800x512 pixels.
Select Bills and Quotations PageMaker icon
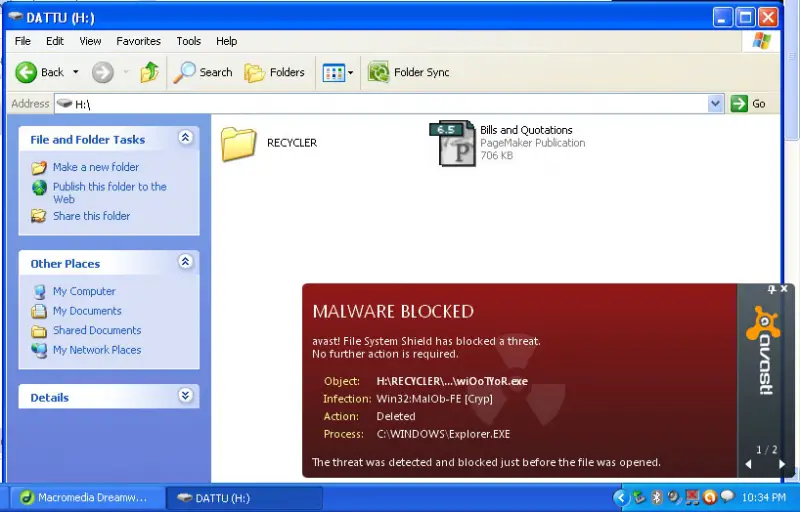(453, 143)
